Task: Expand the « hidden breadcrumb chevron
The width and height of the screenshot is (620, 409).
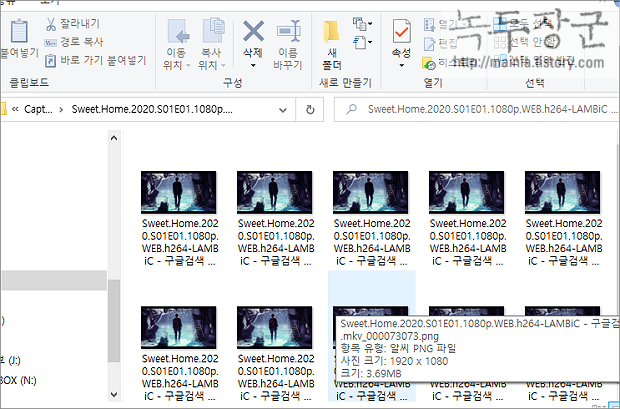Action: (x=15, y=109)
